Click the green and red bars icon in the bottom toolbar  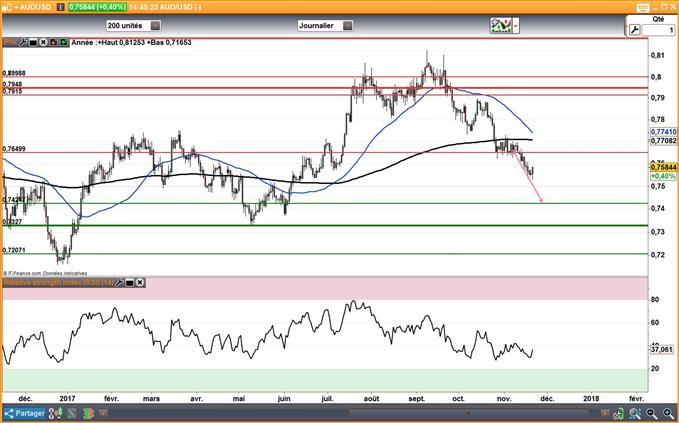[88, 413]
